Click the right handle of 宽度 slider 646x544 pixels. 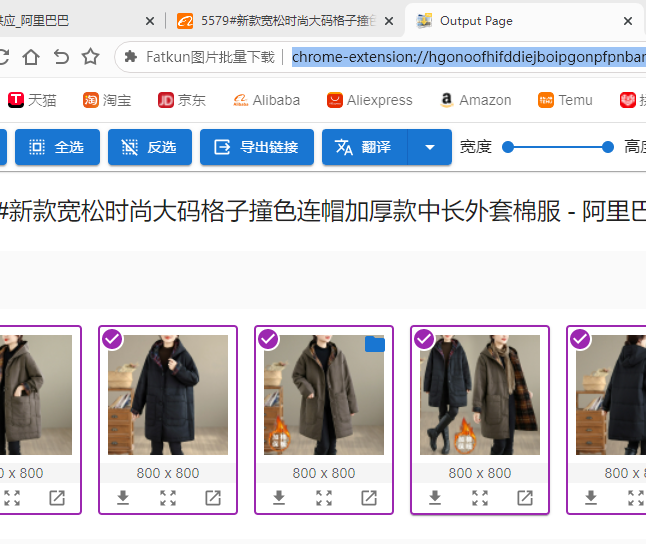coord(608,147)
